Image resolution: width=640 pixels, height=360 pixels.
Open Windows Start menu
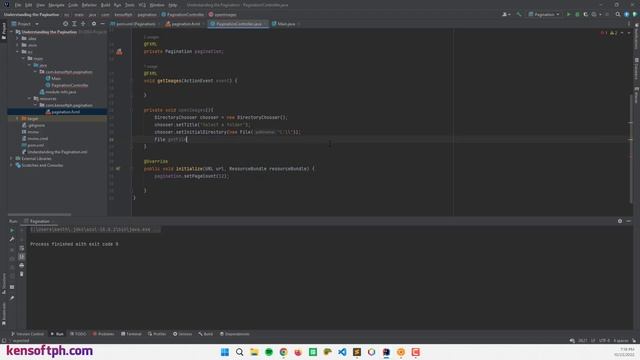point(225,352)
